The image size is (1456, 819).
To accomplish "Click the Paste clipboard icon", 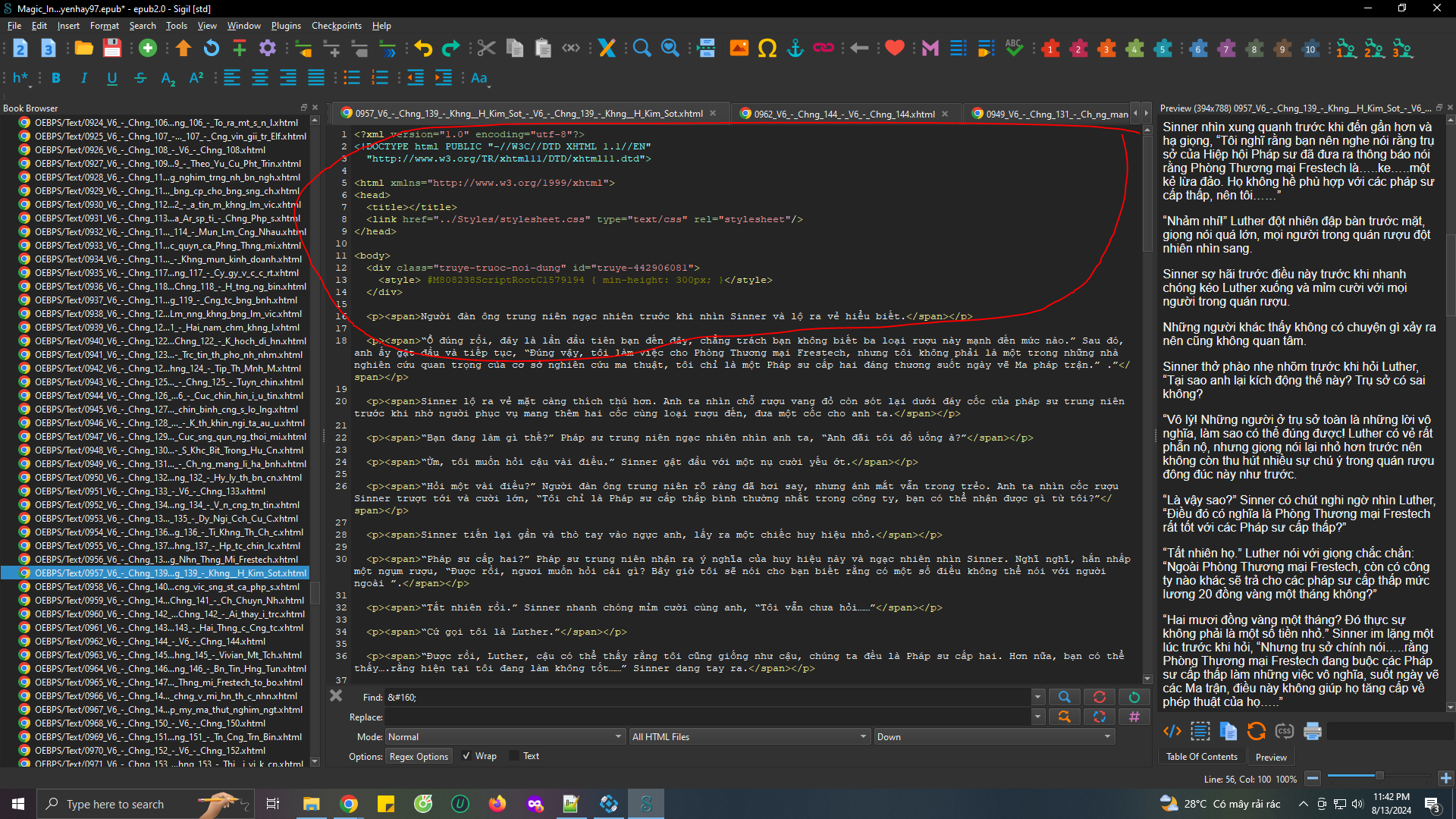I will pos(543,49).
